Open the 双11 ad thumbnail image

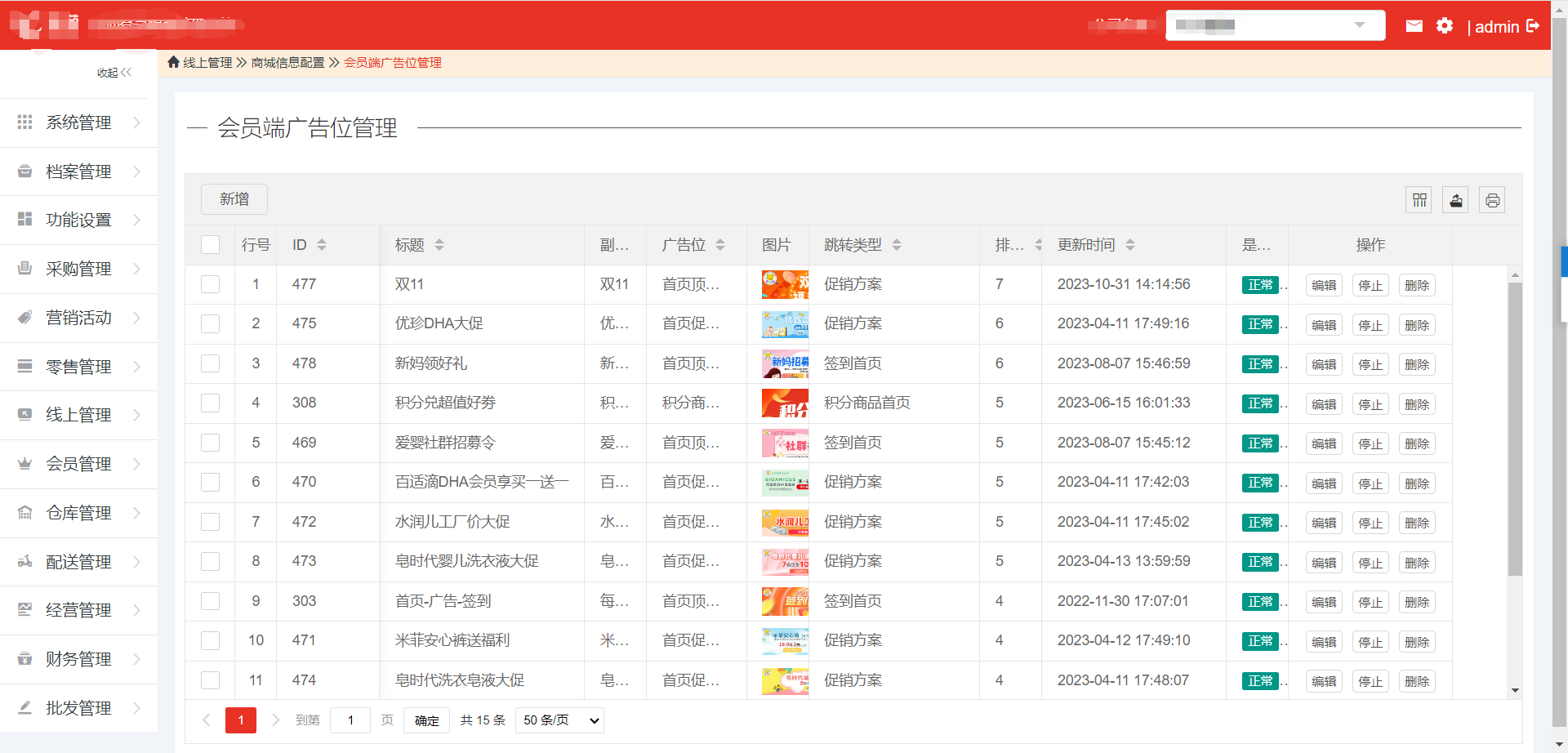785,284
